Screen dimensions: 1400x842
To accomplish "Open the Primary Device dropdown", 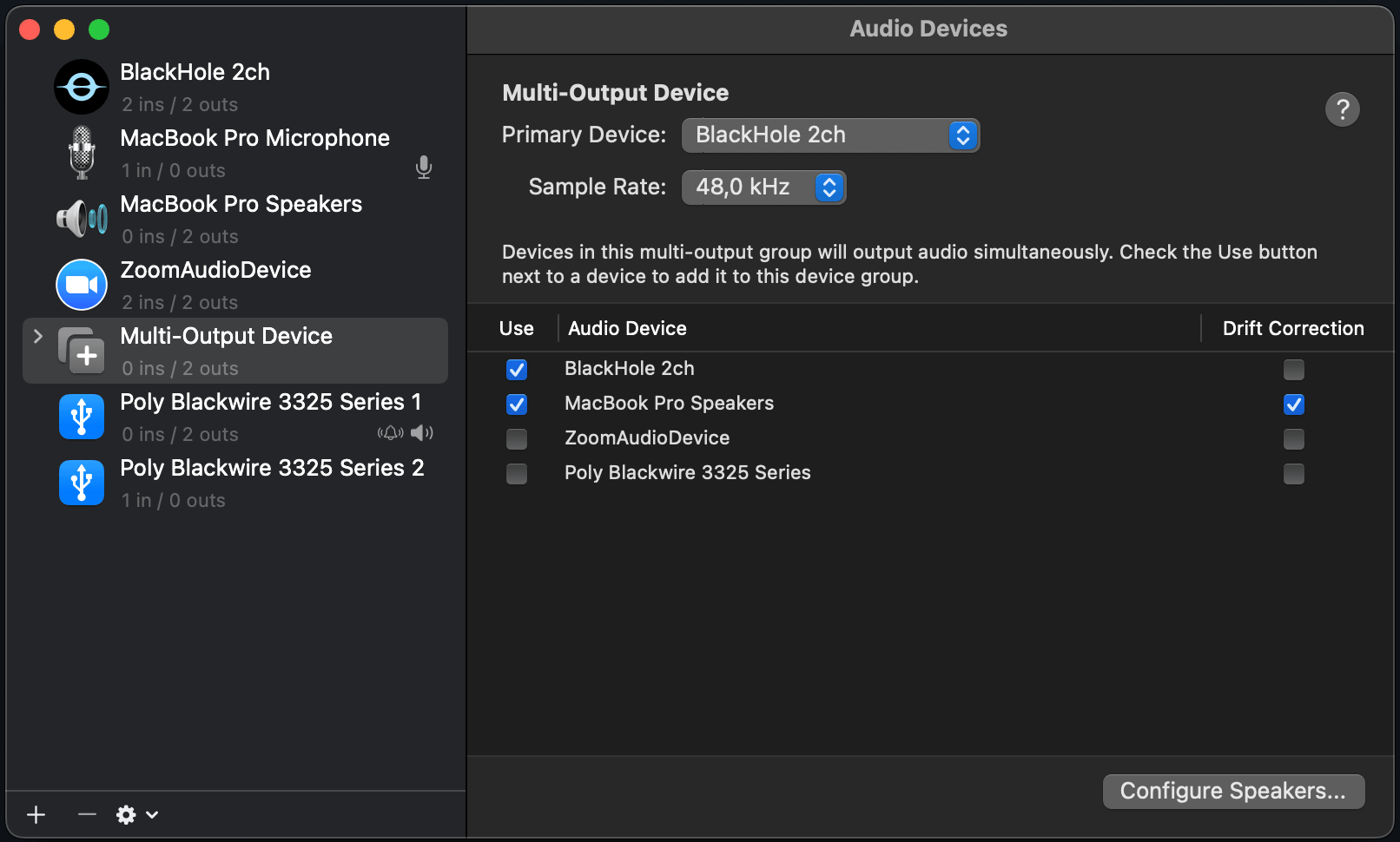I will click(831, 135).
